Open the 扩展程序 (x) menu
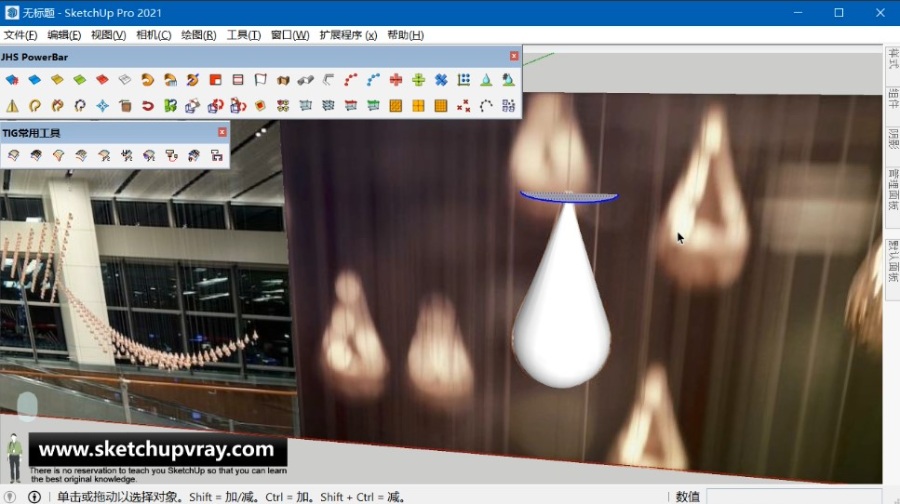The height and width of the screenshot is (504, 900). pos(348,35)
